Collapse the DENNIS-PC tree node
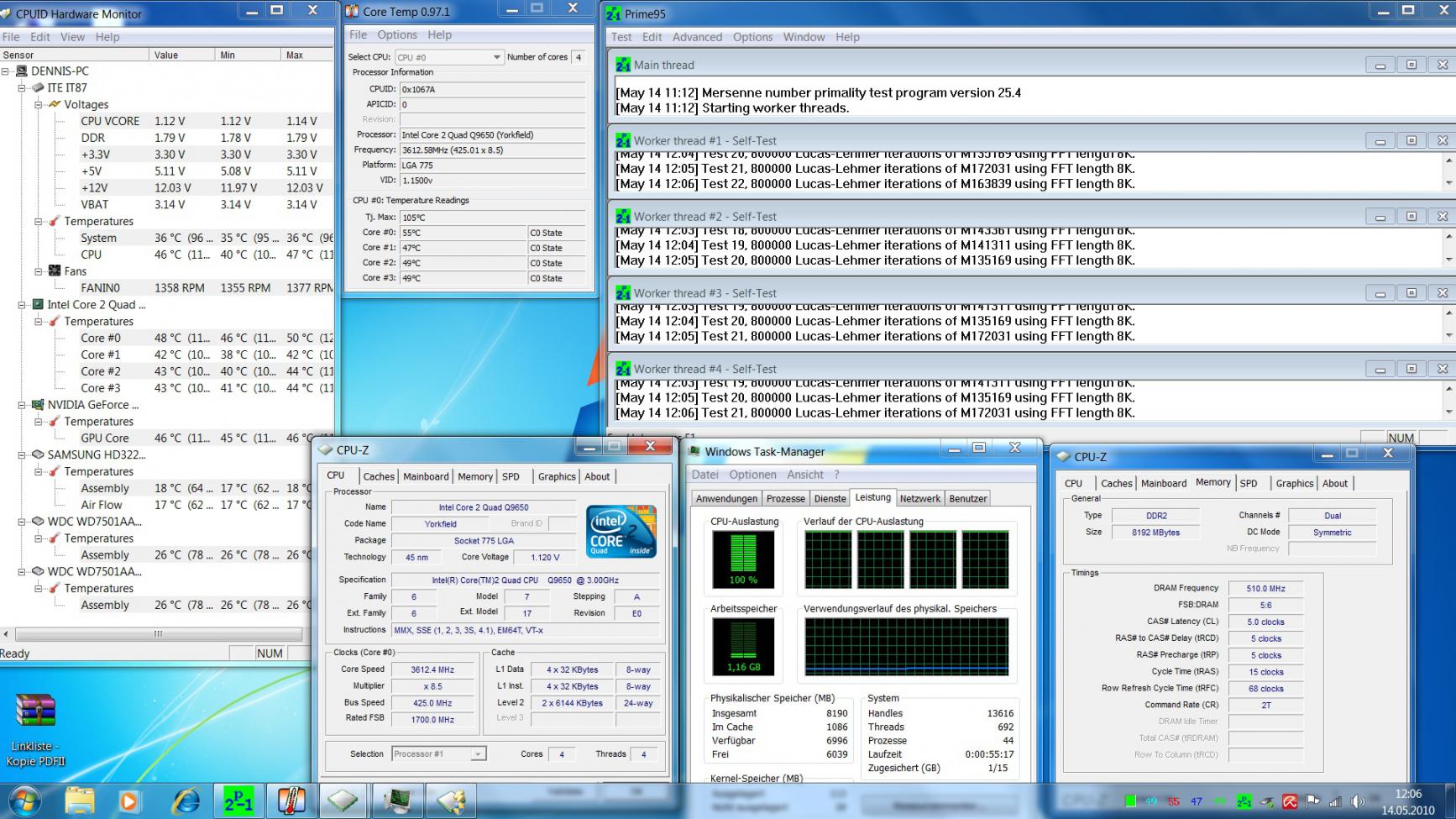 coord(6,71)
